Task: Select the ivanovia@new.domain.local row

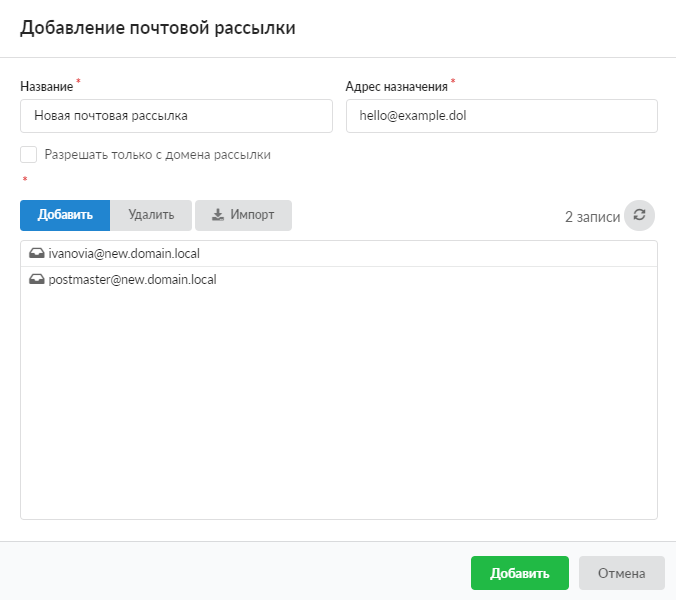Action: click(339, 253)
